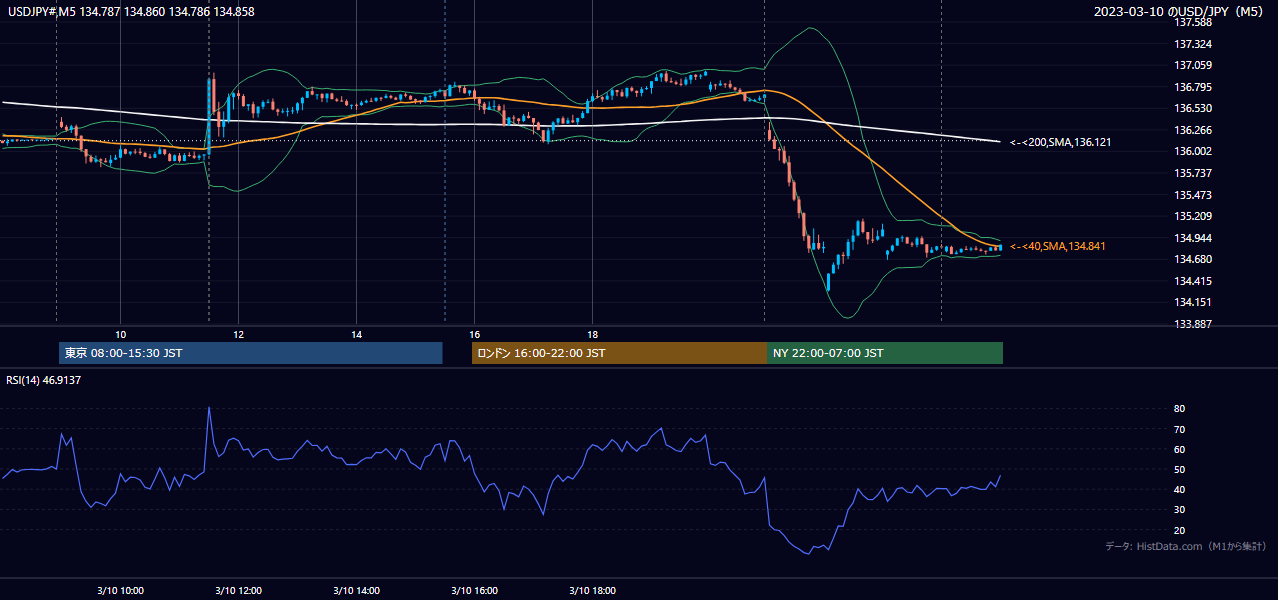The width and height of the screenshot is (1278, 600).
Task: Click the RSI(14) 46.9137 indicator label
Action: coord(45,380)
